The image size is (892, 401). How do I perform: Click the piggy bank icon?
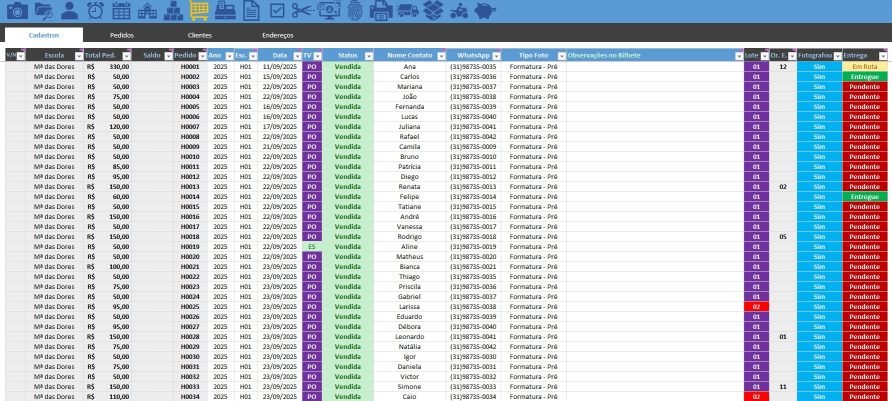point(485,11)
